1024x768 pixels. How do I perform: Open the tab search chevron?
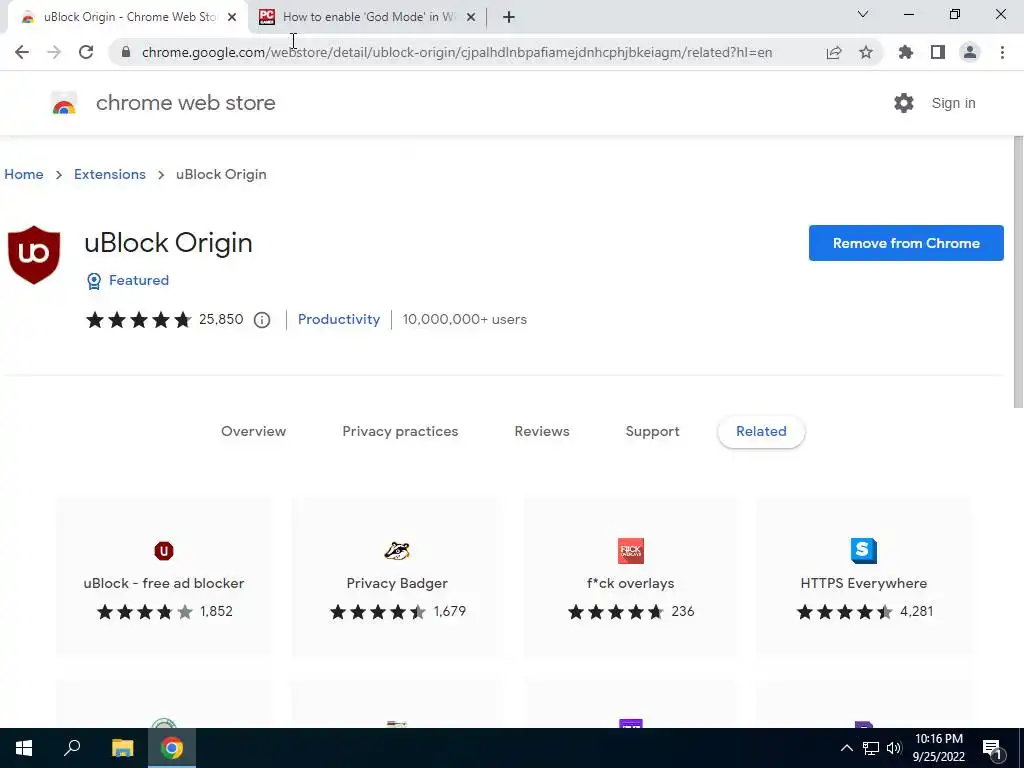tap(863, 14)
